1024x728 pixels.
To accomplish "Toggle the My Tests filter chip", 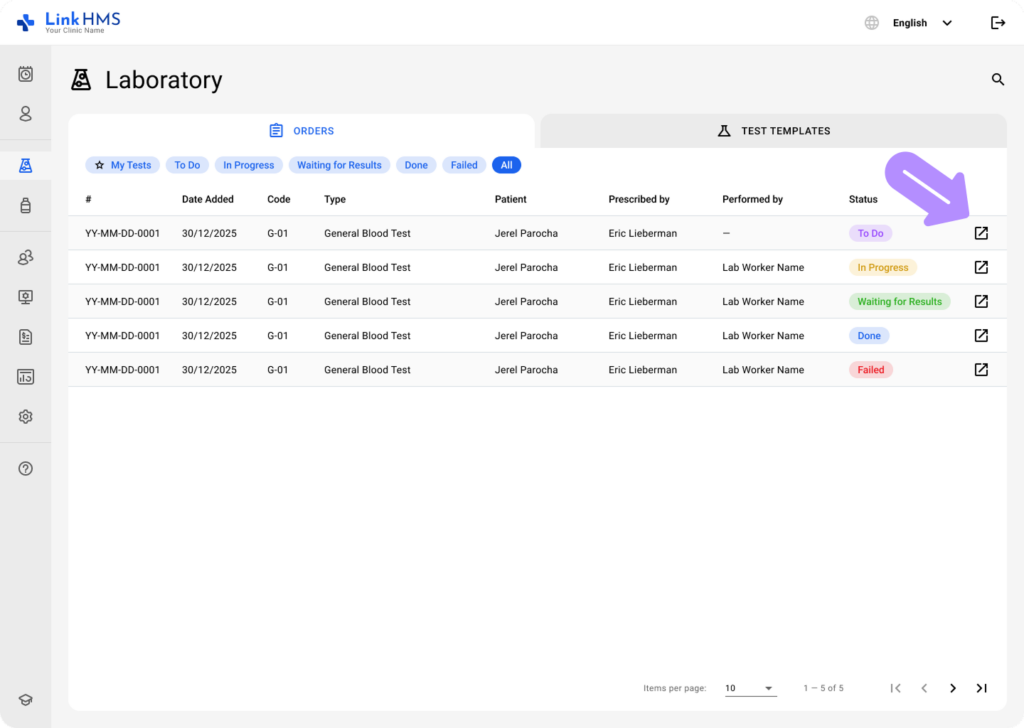I will [x=123, y=165].
